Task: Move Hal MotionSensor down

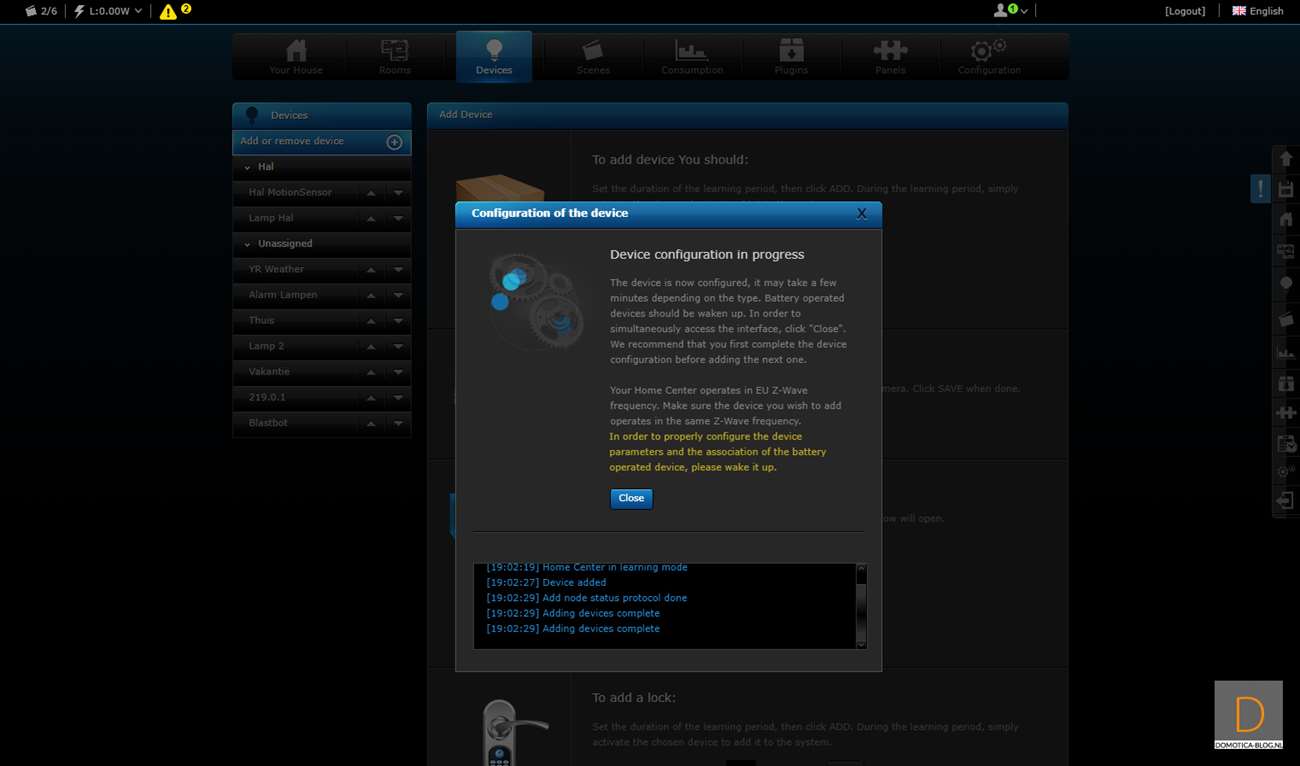Action: [398, 193]
